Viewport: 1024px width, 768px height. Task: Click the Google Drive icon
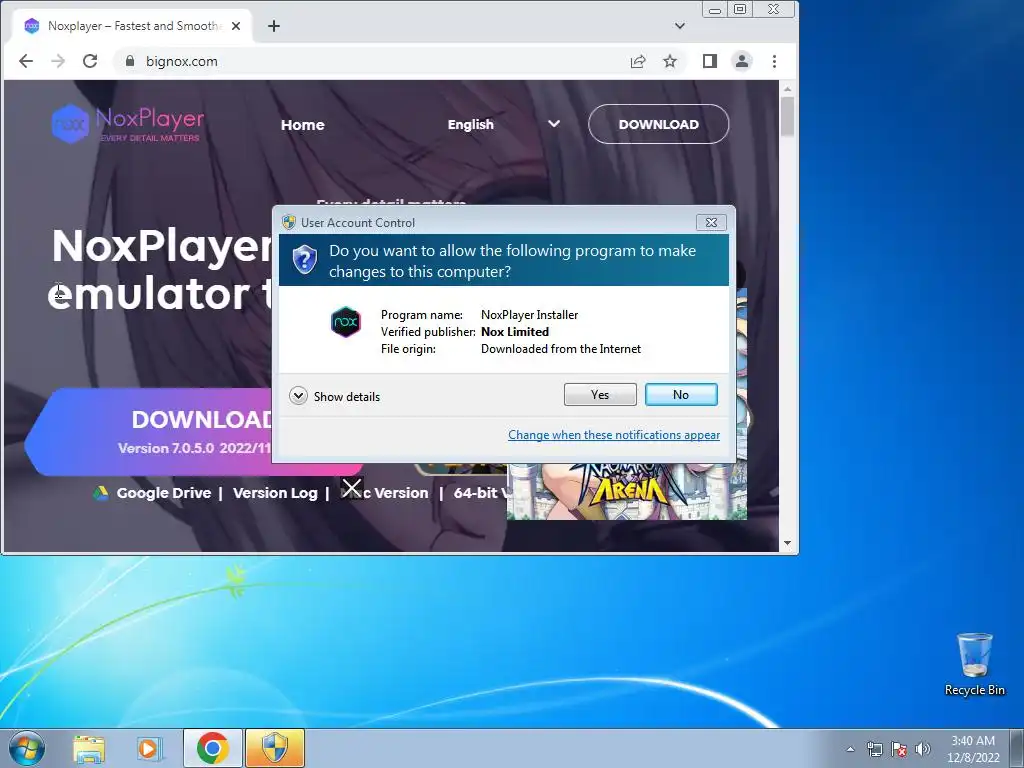101,493
